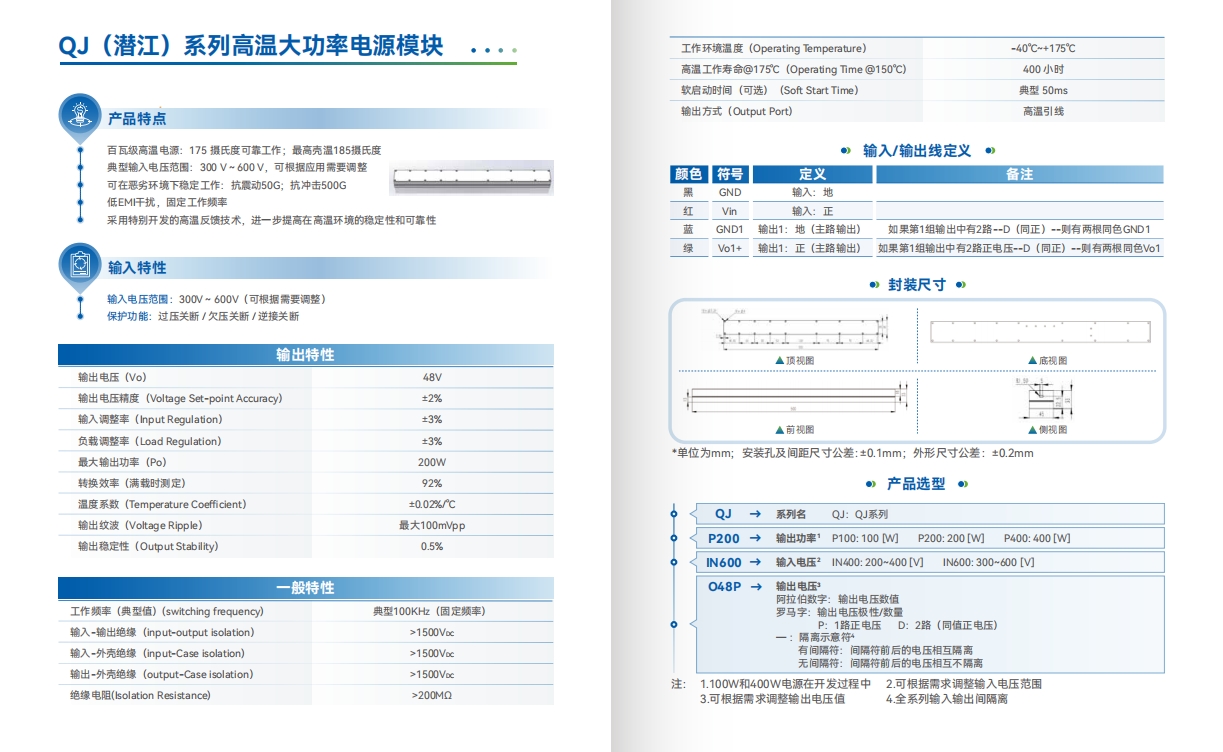Click the 备注 column header
Image resolution: width=1223 pixels, height=752 pixels.
[1019, 175]
